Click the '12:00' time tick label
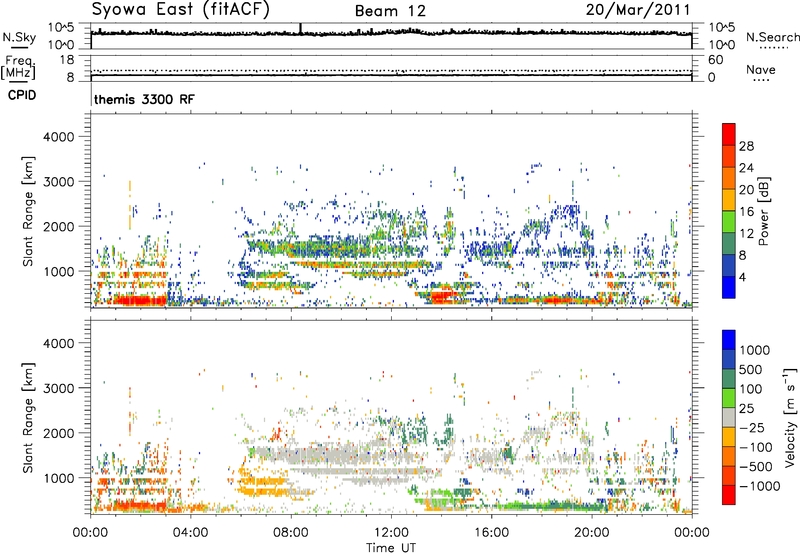 [x=391, y=533]
